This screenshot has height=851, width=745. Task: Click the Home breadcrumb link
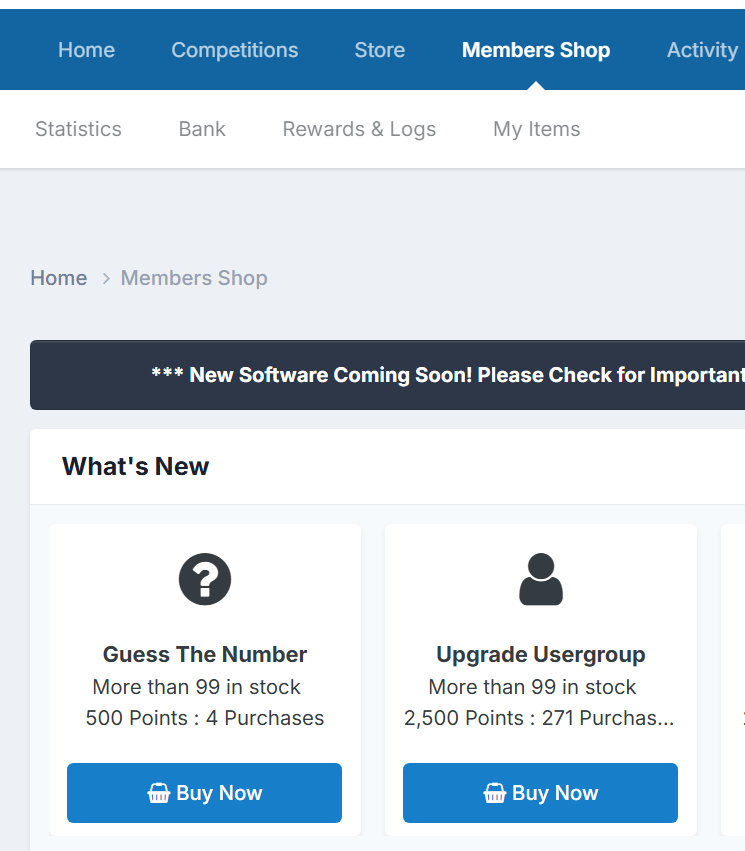(58, 278)
